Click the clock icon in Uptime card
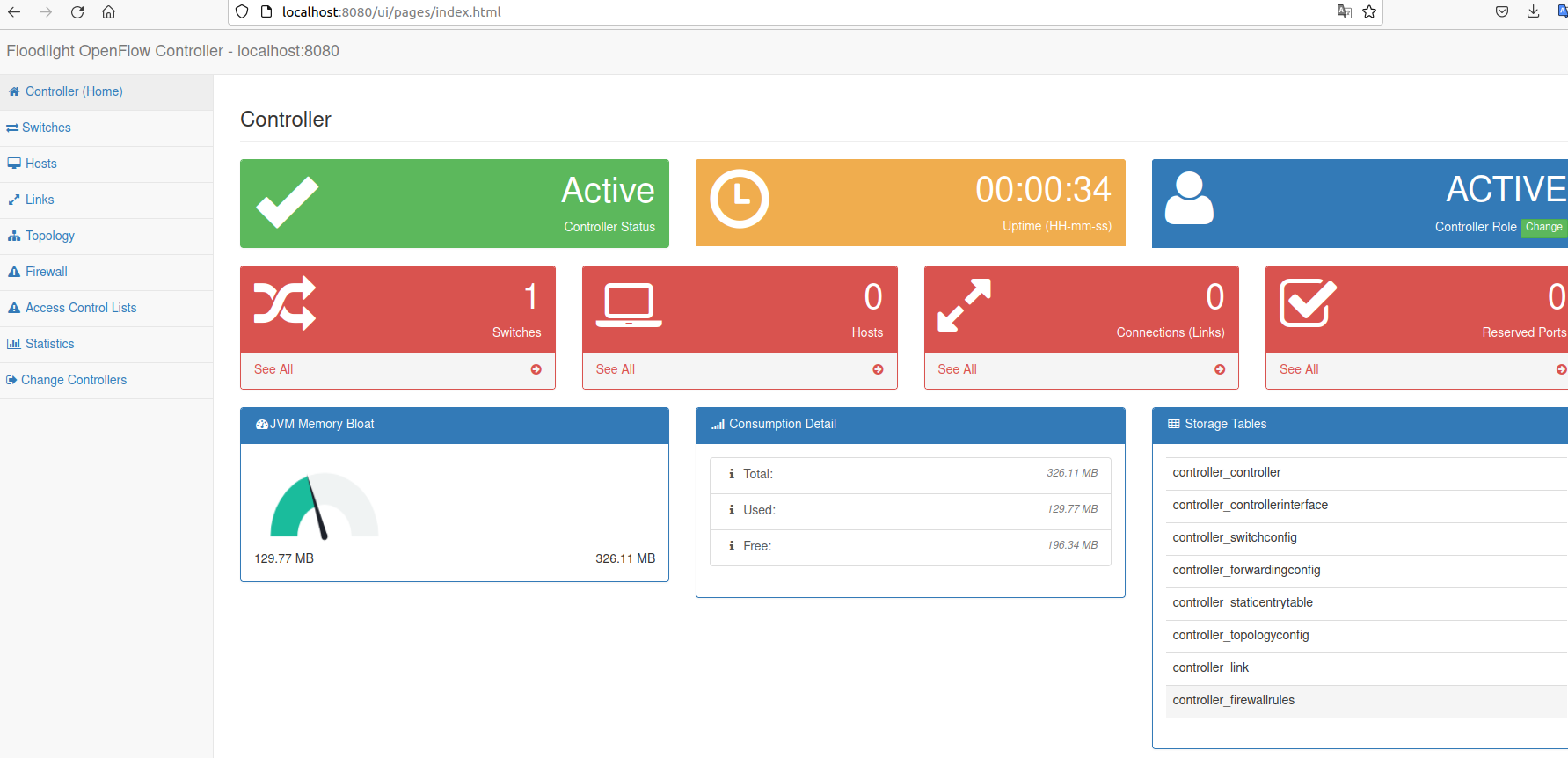Image resolution: width=1568 pixels, height=758 pixels. pyautogui.click(x=740, y=199)
